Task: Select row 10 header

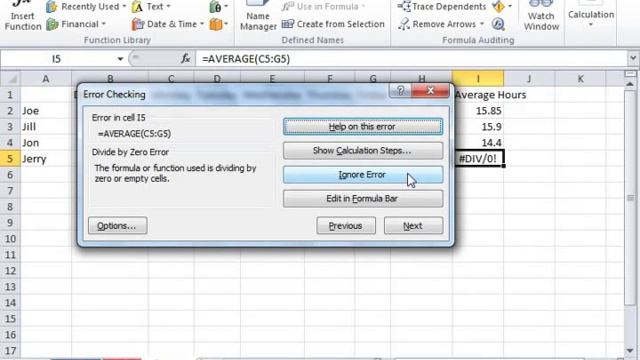Action: (x=10, y=239)
